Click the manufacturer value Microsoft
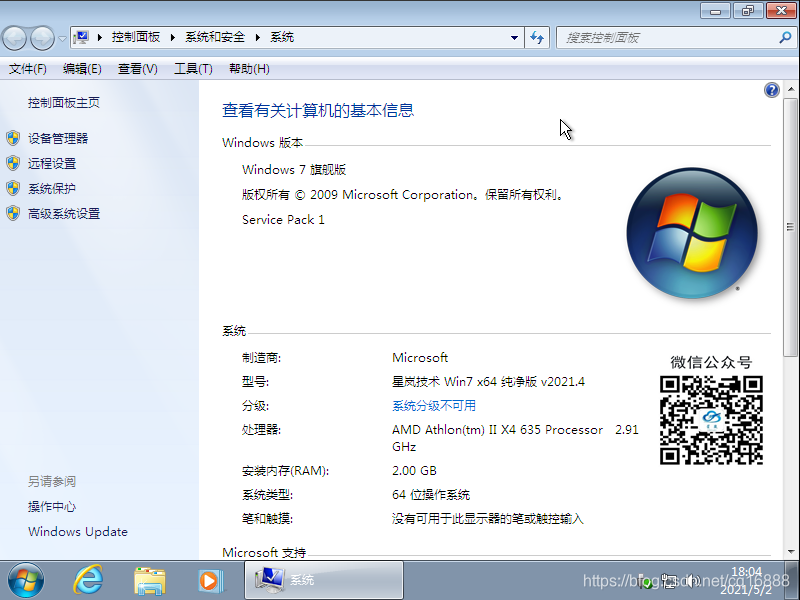800x600 pixels. click(420, 358)
